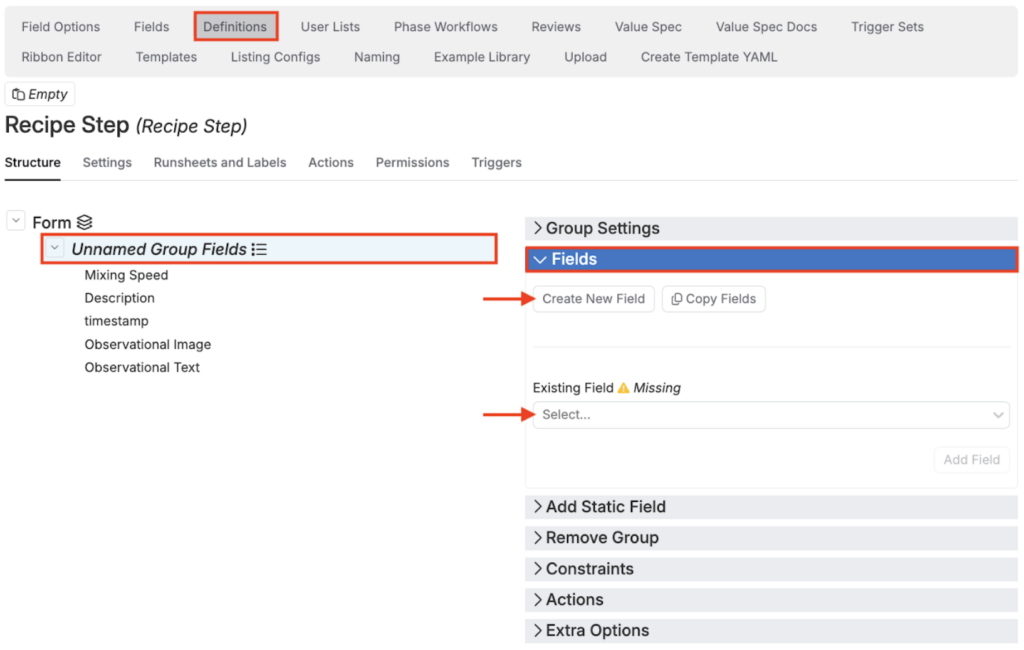Viewport: 1024px width, 650px height.
Task: Click the Copy Fields button
Action: click(x=713, y=299)
